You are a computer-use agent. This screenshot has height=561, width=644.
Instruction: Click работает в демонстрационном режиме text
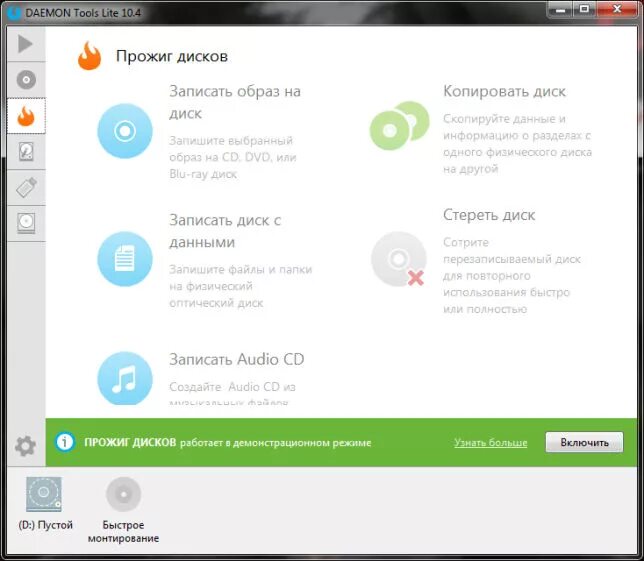pos(276,443)
